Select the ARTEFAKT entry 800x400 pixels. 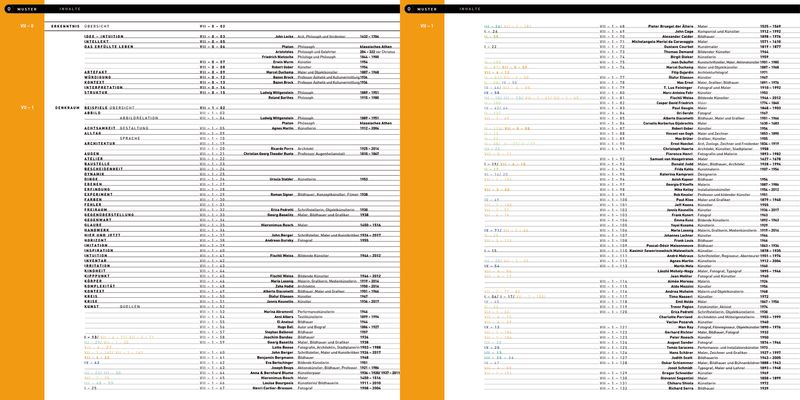click(x=95, y=72)
